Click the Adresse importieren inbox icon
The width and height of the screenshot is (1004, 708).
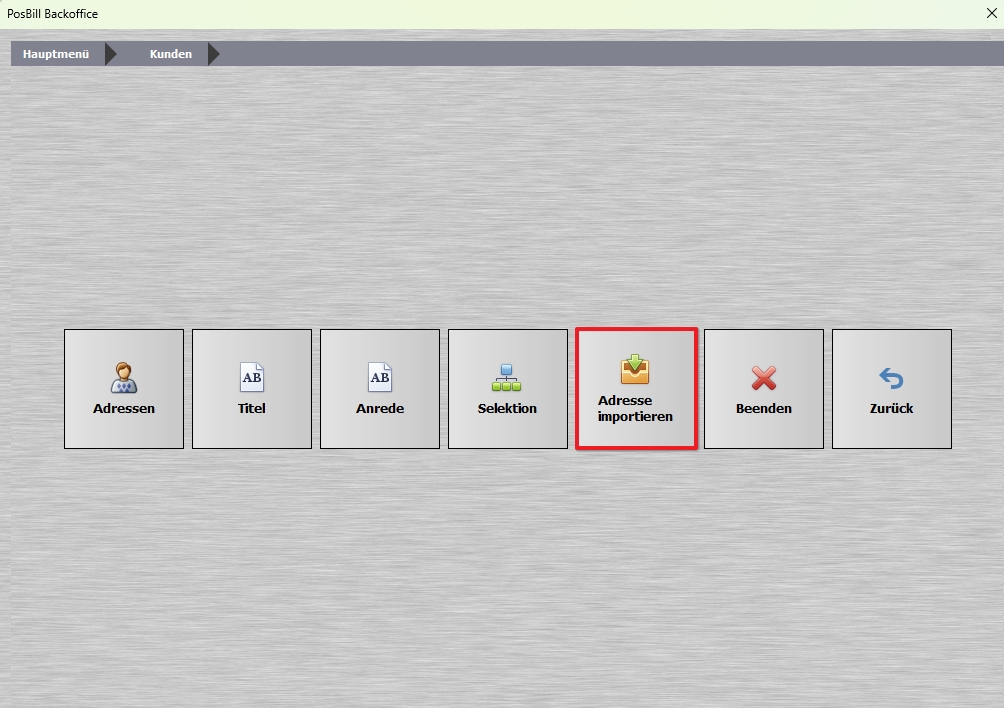tap(635, 369)
